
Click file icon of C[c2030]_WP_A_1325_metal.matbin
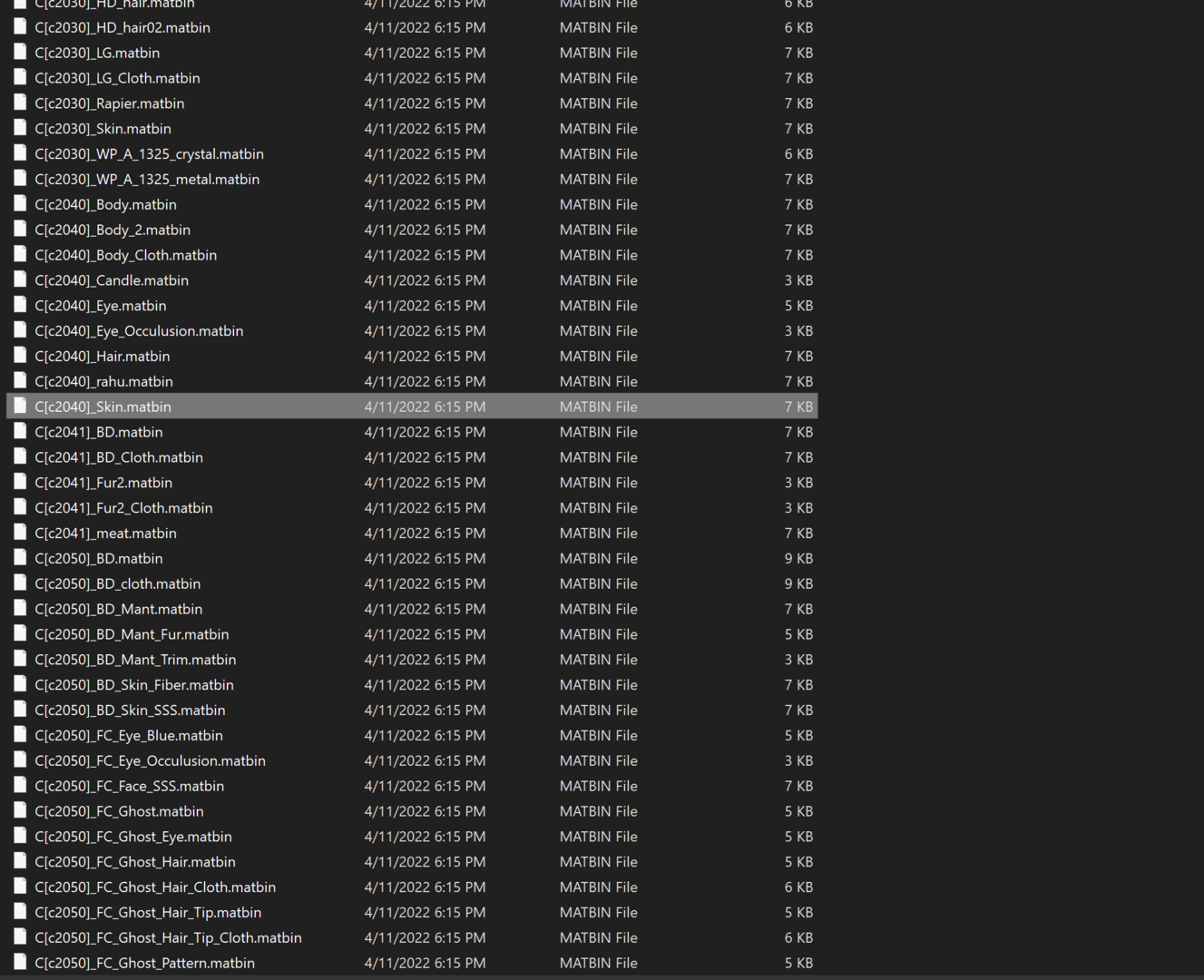coord(20,180)
